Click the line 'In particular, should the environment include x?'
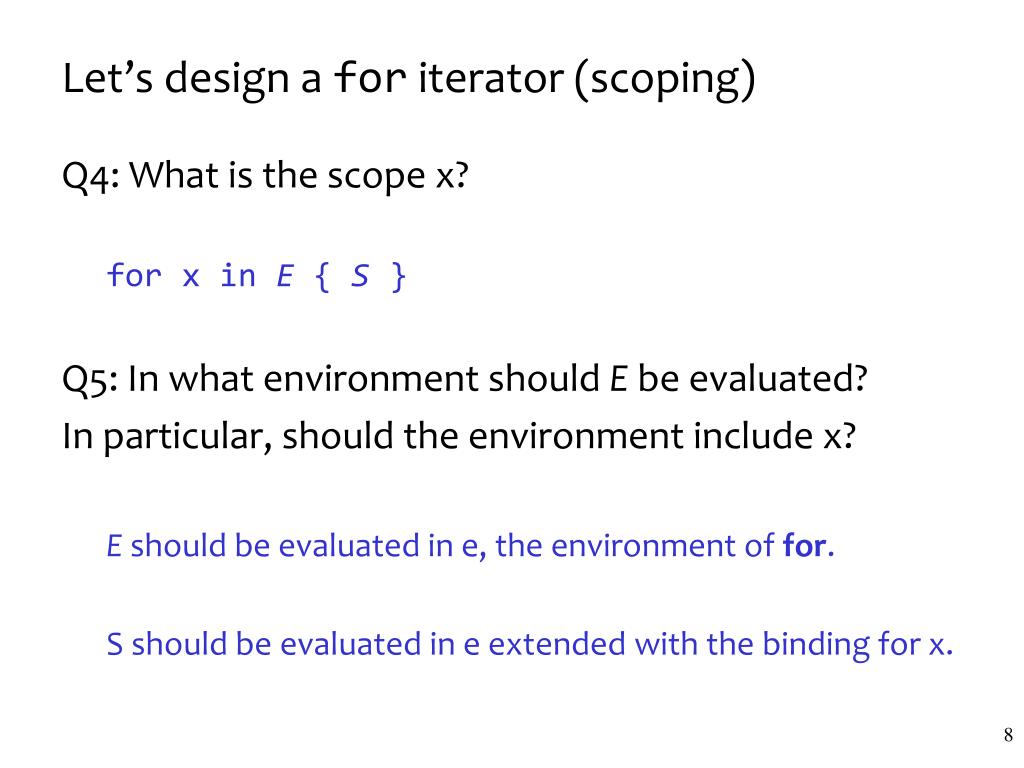This screenshot has height=768, width=1024. point(458,436)
